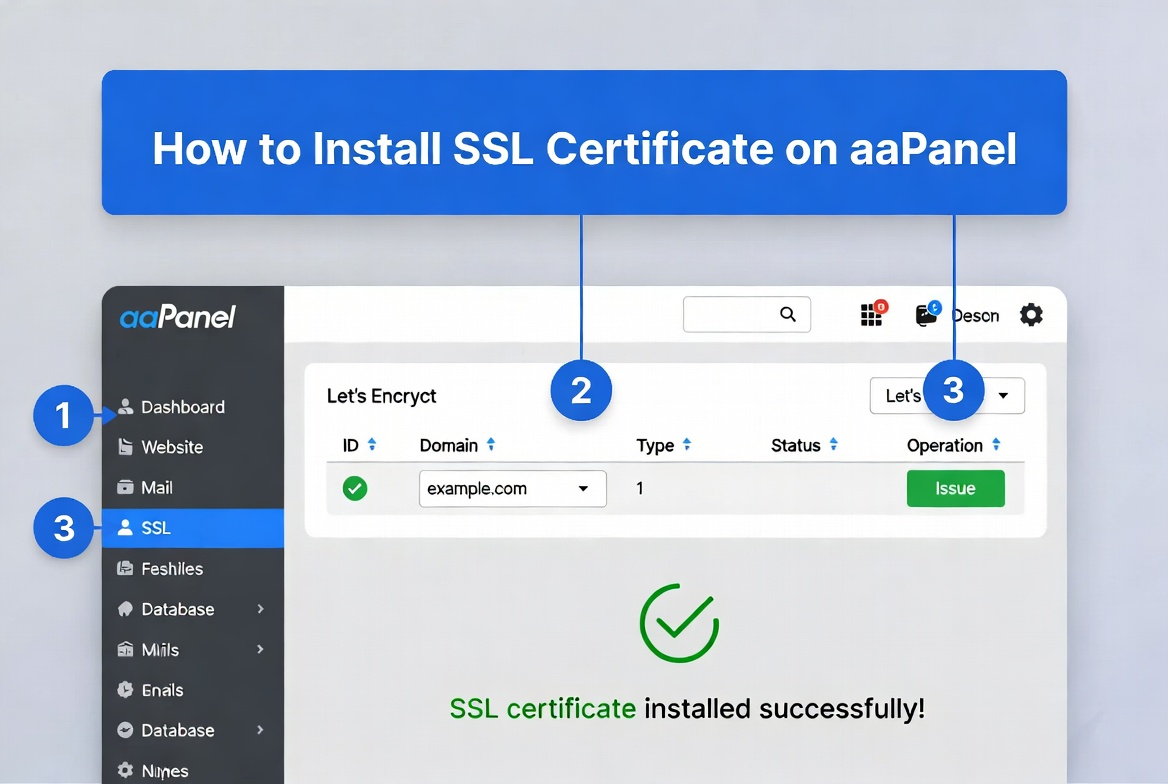Go to the Mail section
The image size is (1168, 784).
[193, 487]
